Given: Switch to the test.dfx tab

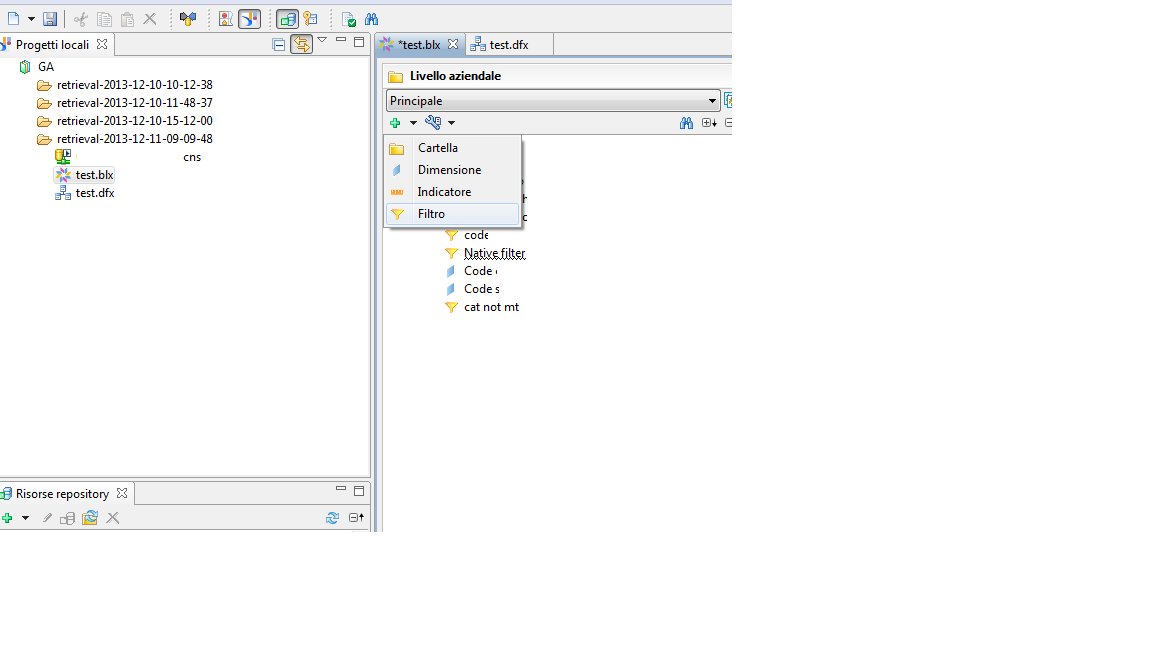Looking at the screenshot, I should [x=508, y=44].
